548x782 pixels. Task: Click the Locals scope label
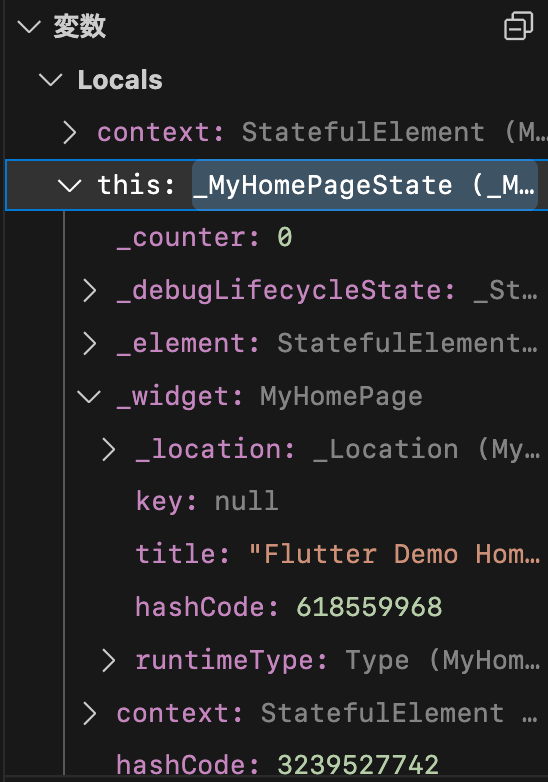click(x=120, y=80)
